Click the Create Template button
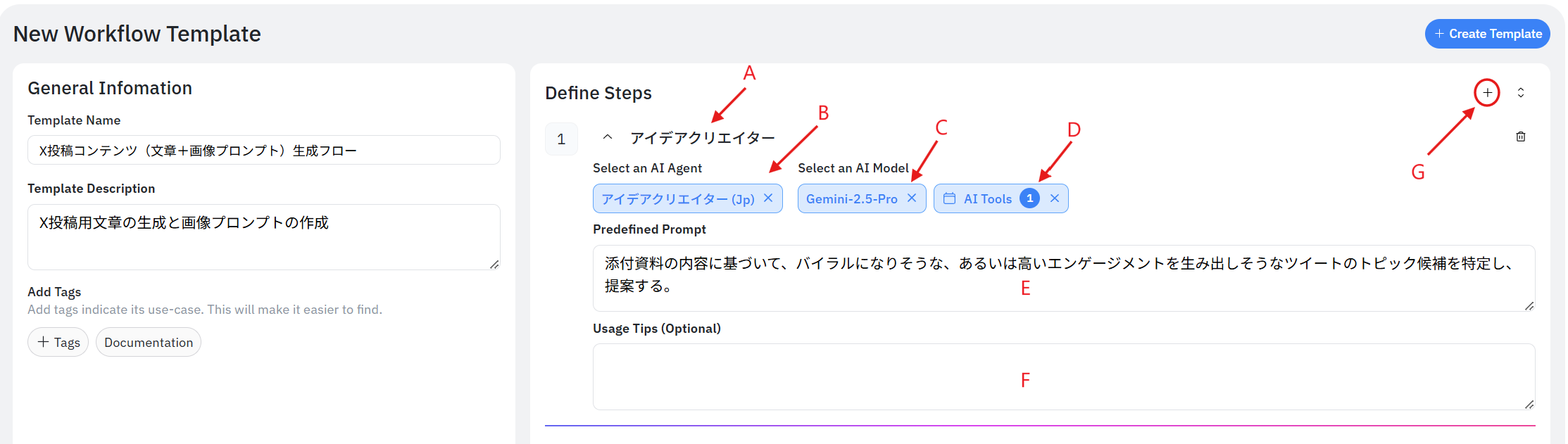The image size is (1568, 444). click(1487, 34)
